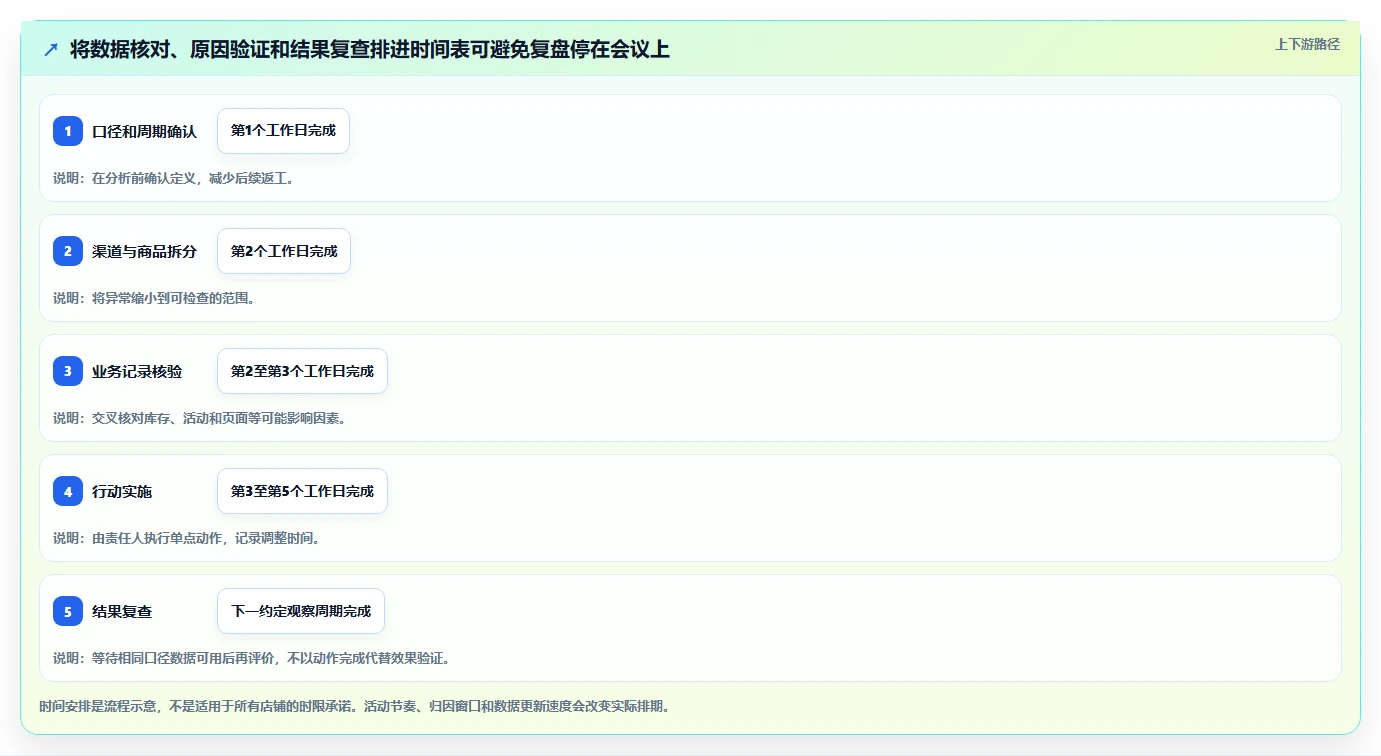
Task: Click the note 等待相同口径数据可用后再评价
Action: [x=252, y=658]
